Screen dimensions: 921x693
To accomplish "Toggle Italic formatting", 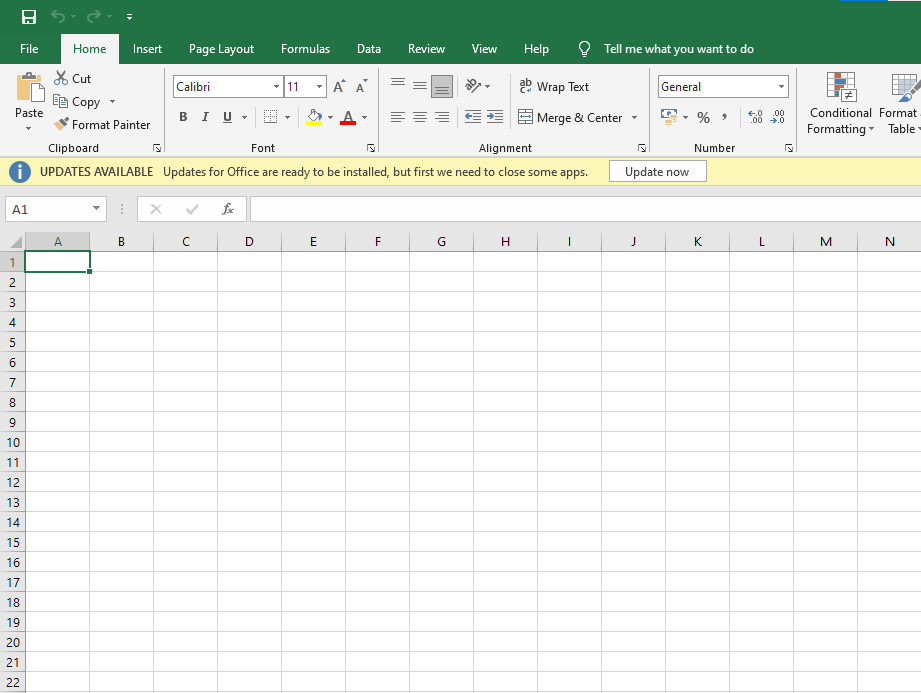I will [205, 117].
